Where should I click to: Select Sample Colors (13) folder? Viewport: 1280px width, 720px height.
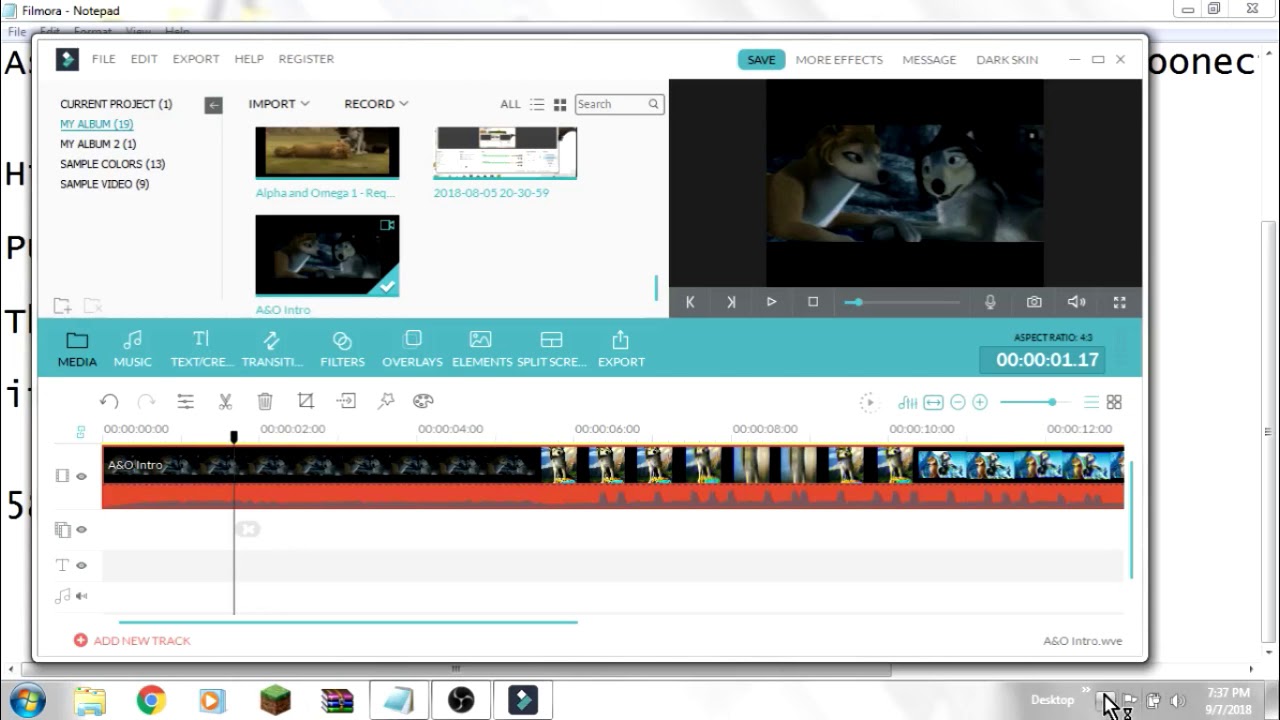tap(112, 164)
